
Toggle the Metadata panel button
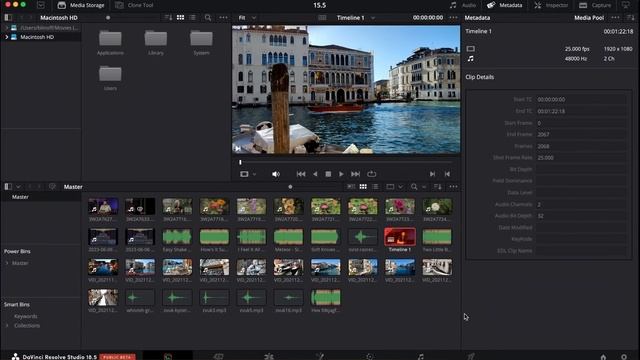(504, 5)
